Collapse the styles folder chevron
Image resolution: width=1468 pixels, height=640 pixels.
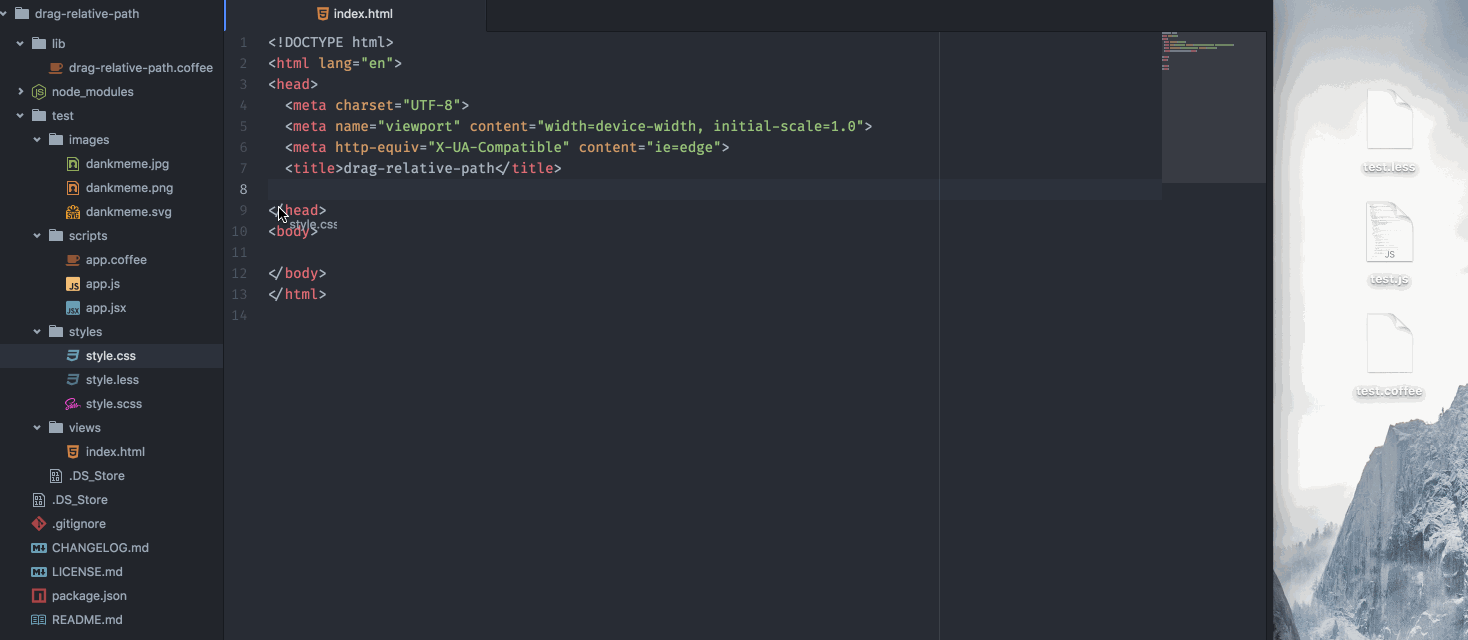38,332
